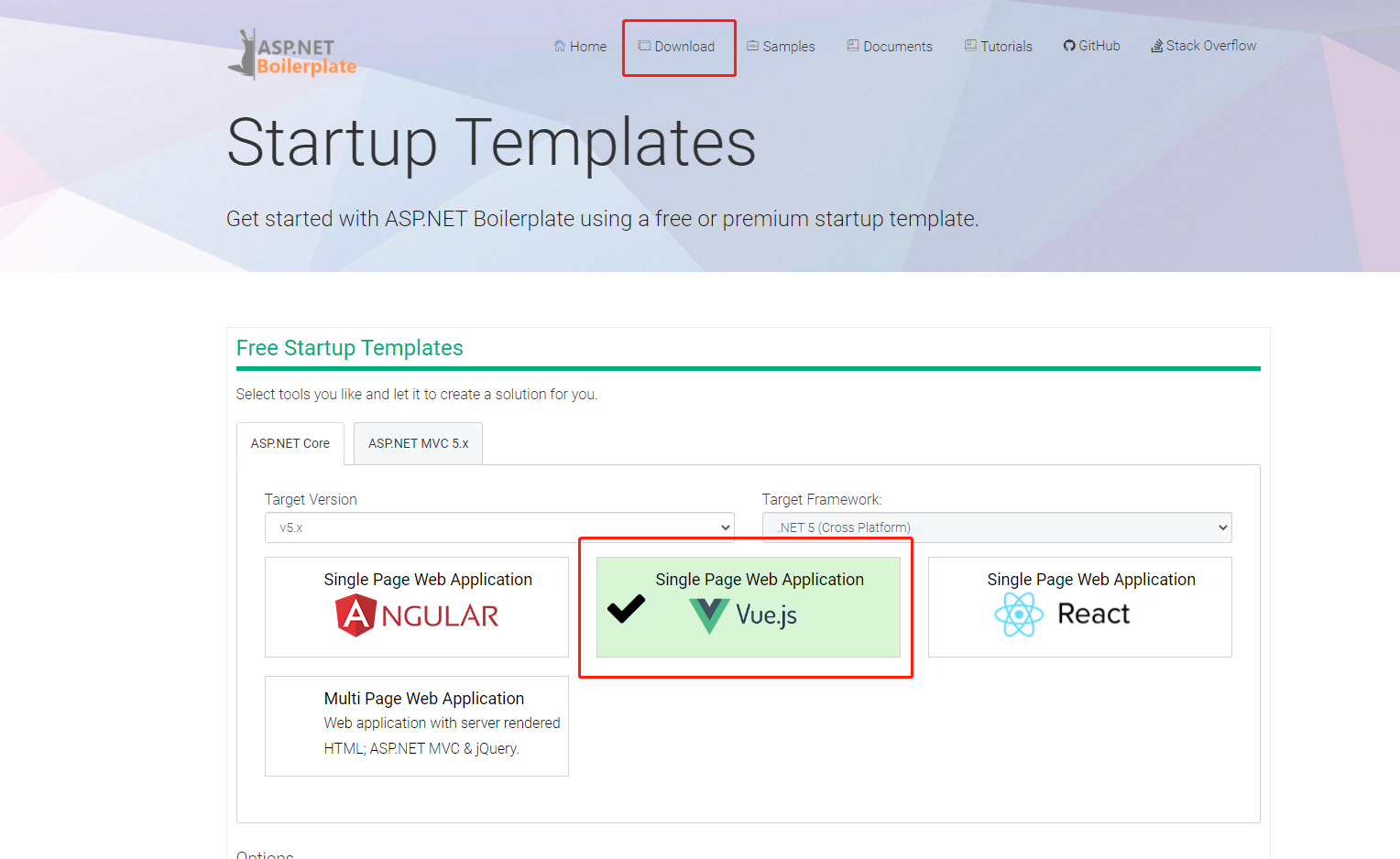Select the React Single Page Application option
Screen dimensions: 1400x859
1079,606
